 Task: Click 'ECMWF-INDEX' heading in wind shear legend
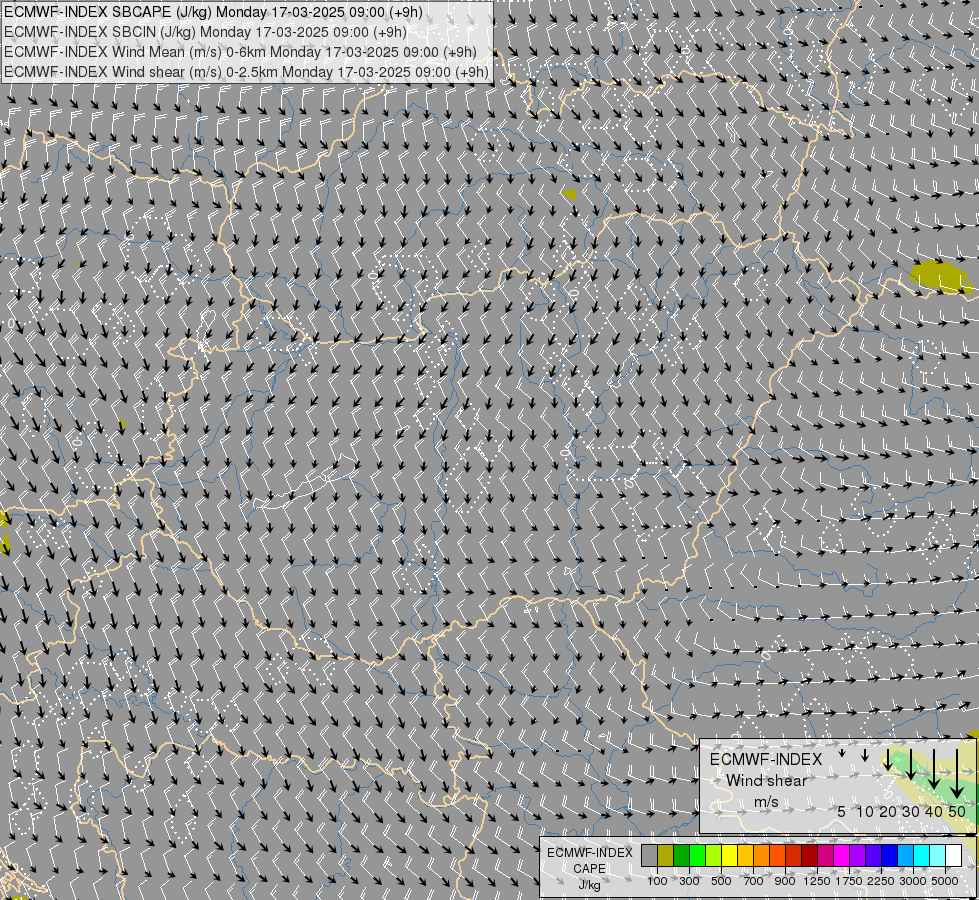766,759
